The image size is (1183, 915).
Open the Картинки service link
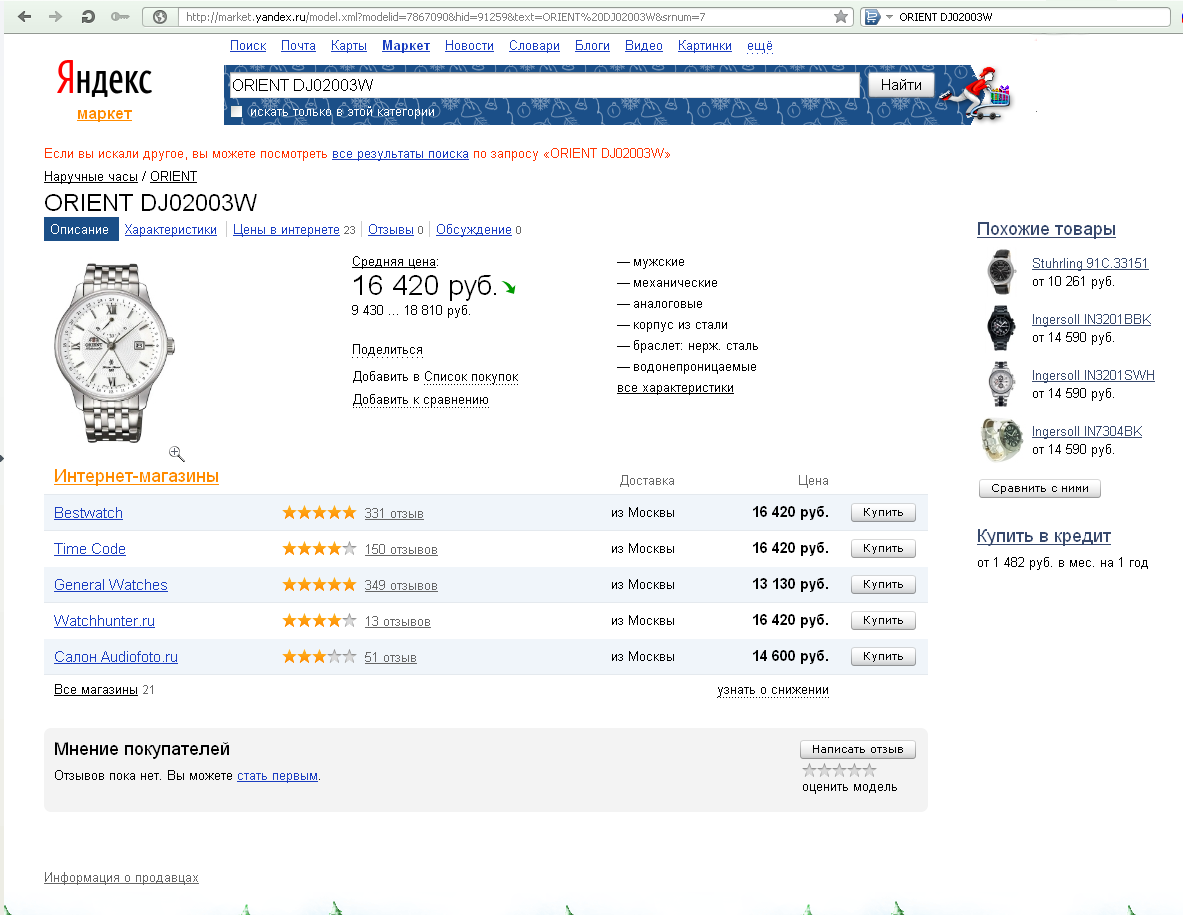pyautogui.click(x=705, y=46)
